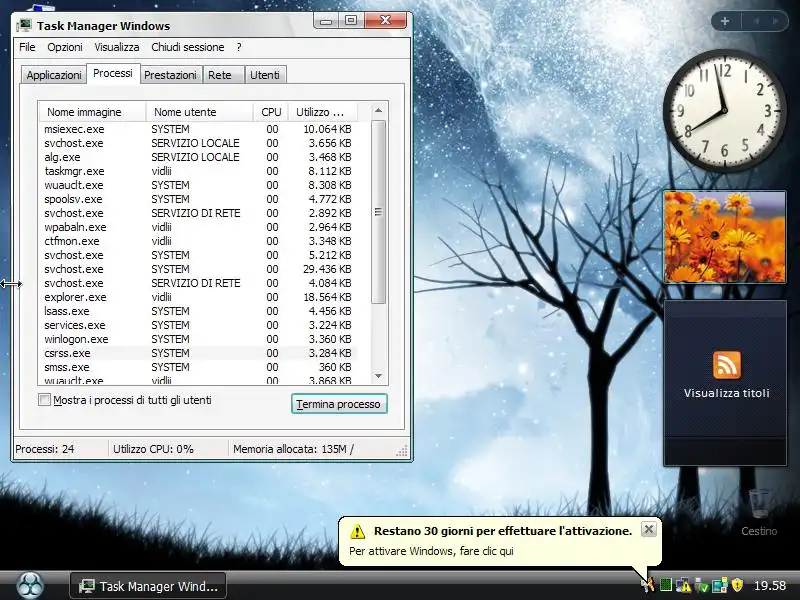Open the Chiudi sessione menu

188,47
